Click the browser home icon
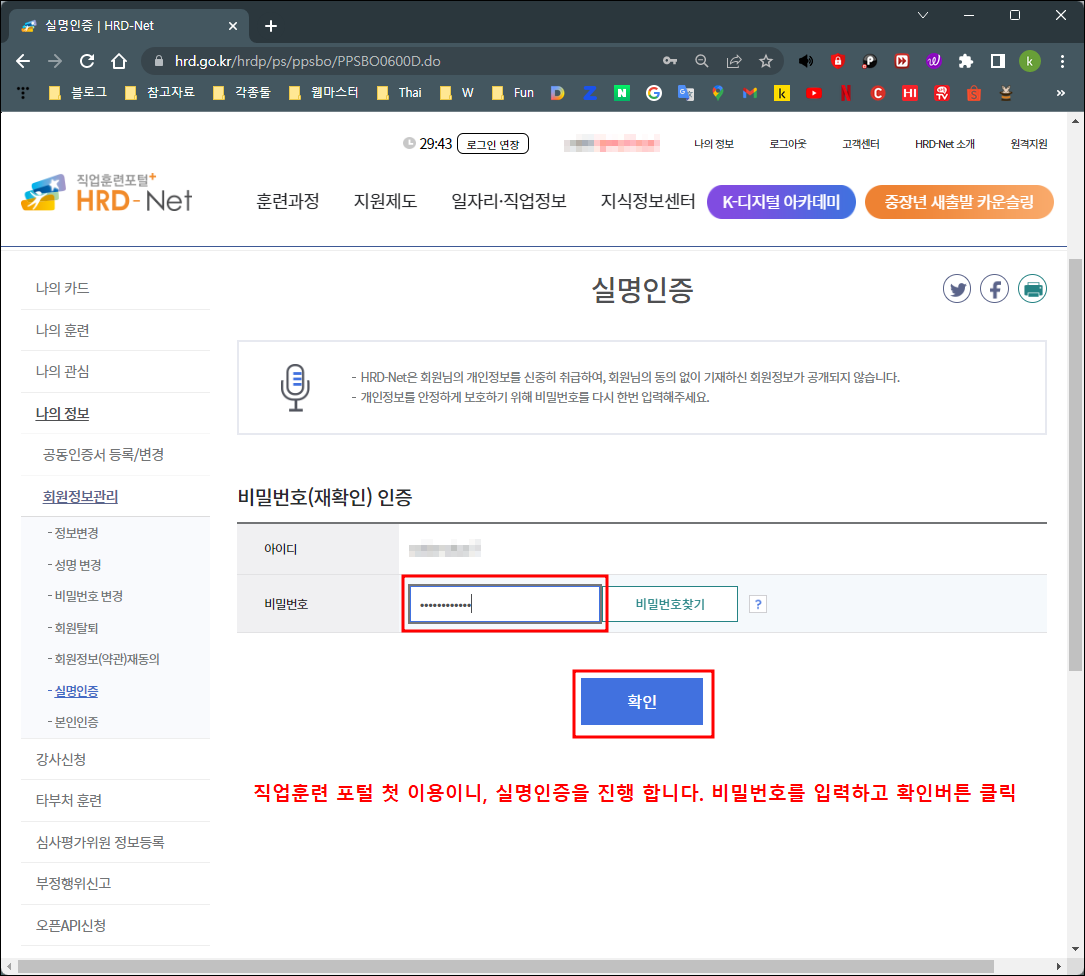Viewport: 1085px width, 976px height. coord(118,60)
